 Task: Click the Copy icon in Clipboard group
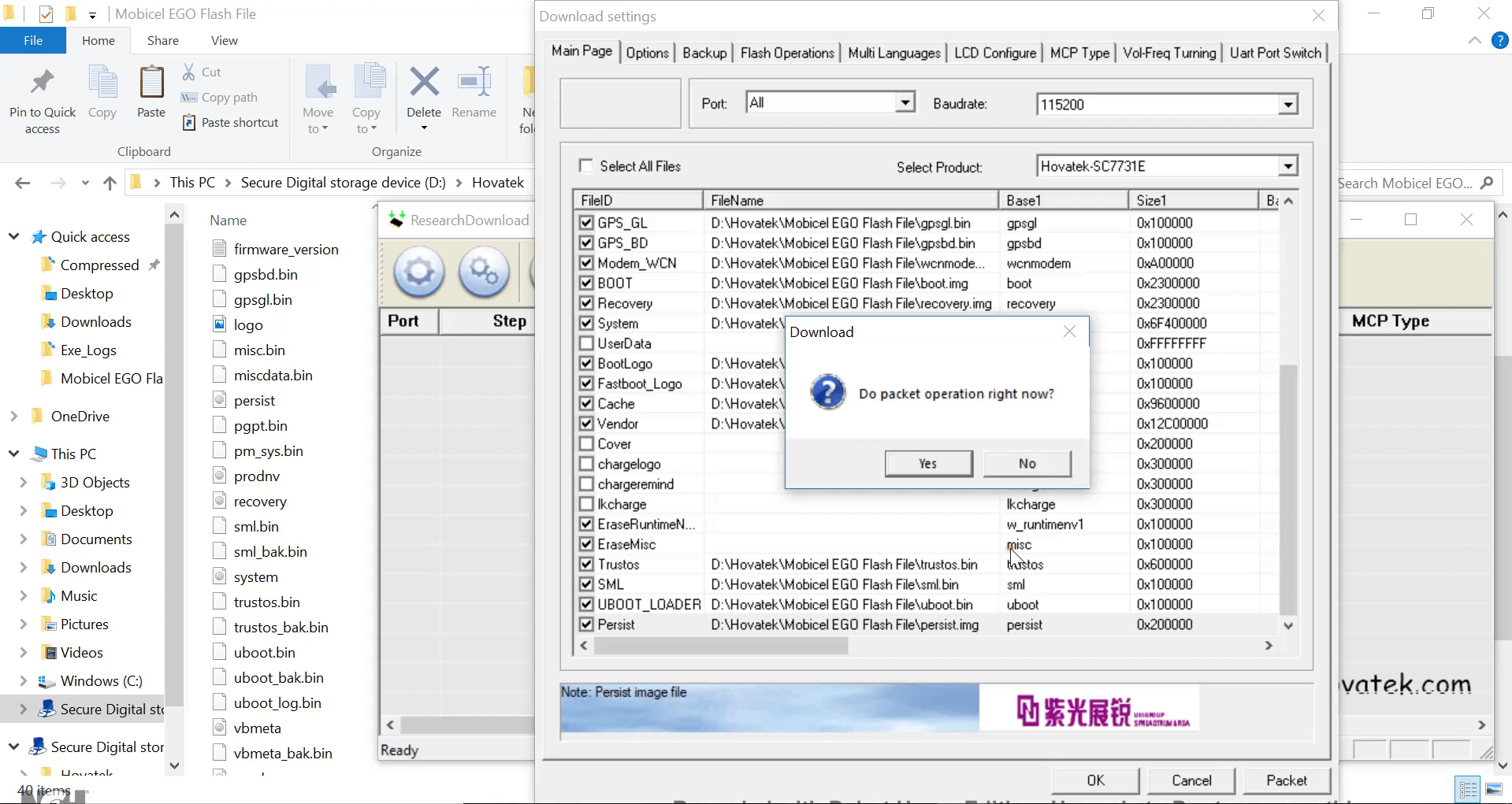102,83
